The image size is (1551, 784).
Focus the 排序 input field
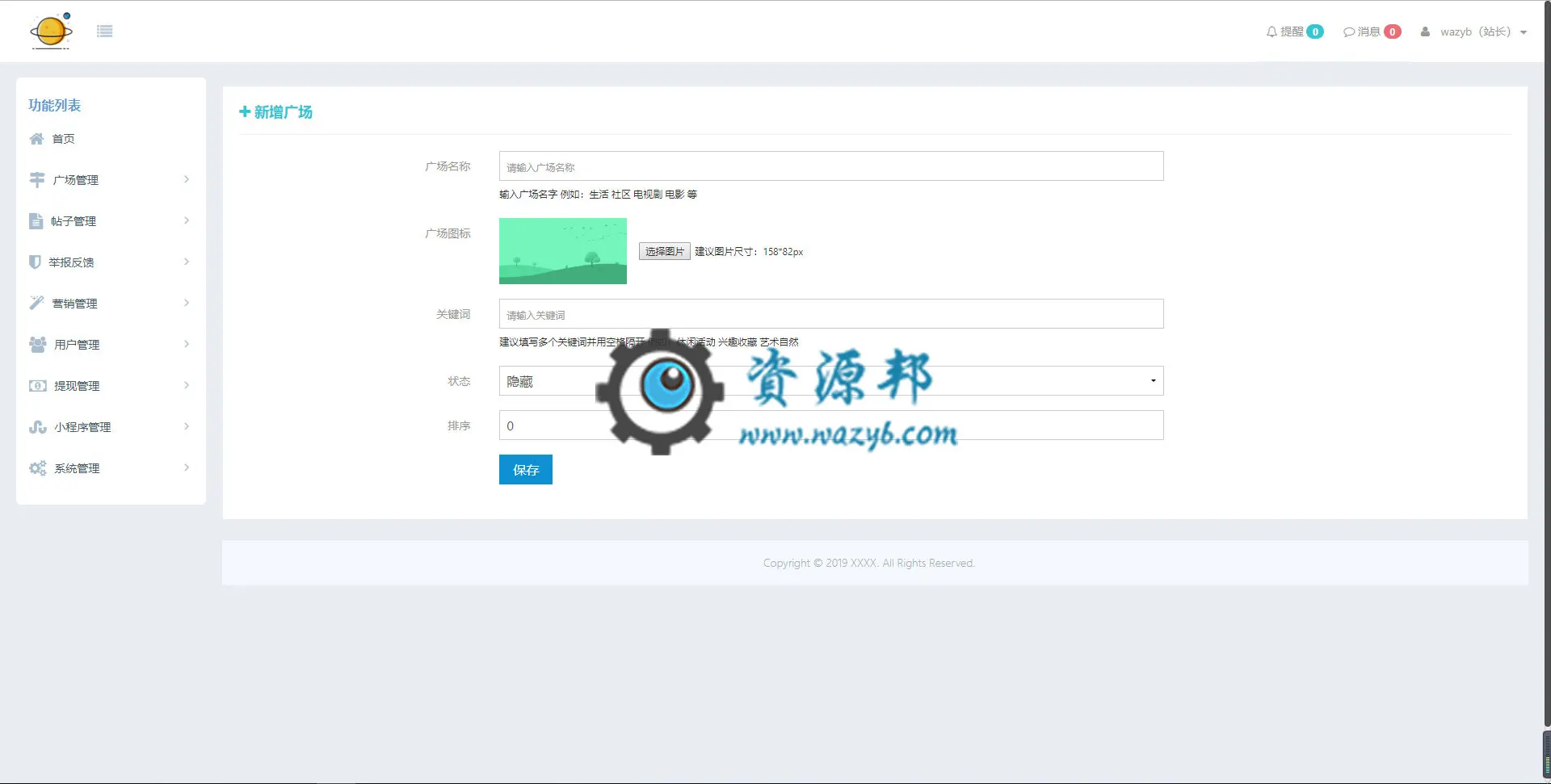[x=831, y=426]
